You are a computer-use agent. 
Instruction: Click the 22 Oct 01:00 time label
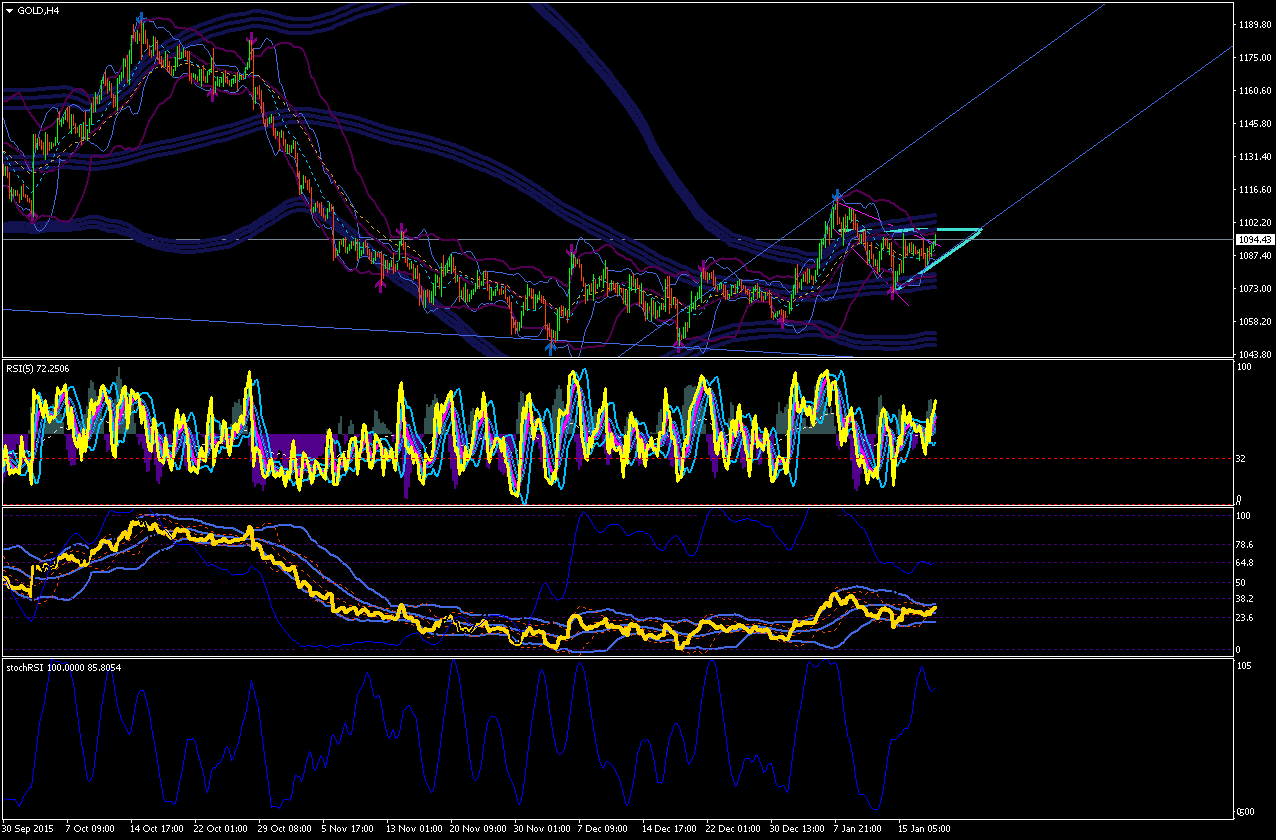(221, 829)
